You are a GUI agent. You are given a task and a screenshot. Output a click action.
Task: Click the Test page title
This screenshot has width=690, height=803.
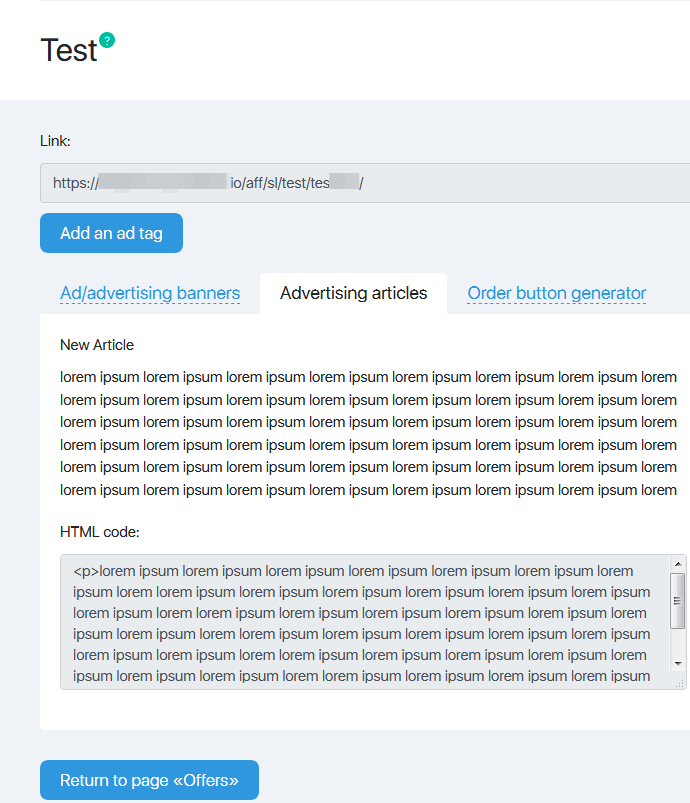(x=68, y=50)
